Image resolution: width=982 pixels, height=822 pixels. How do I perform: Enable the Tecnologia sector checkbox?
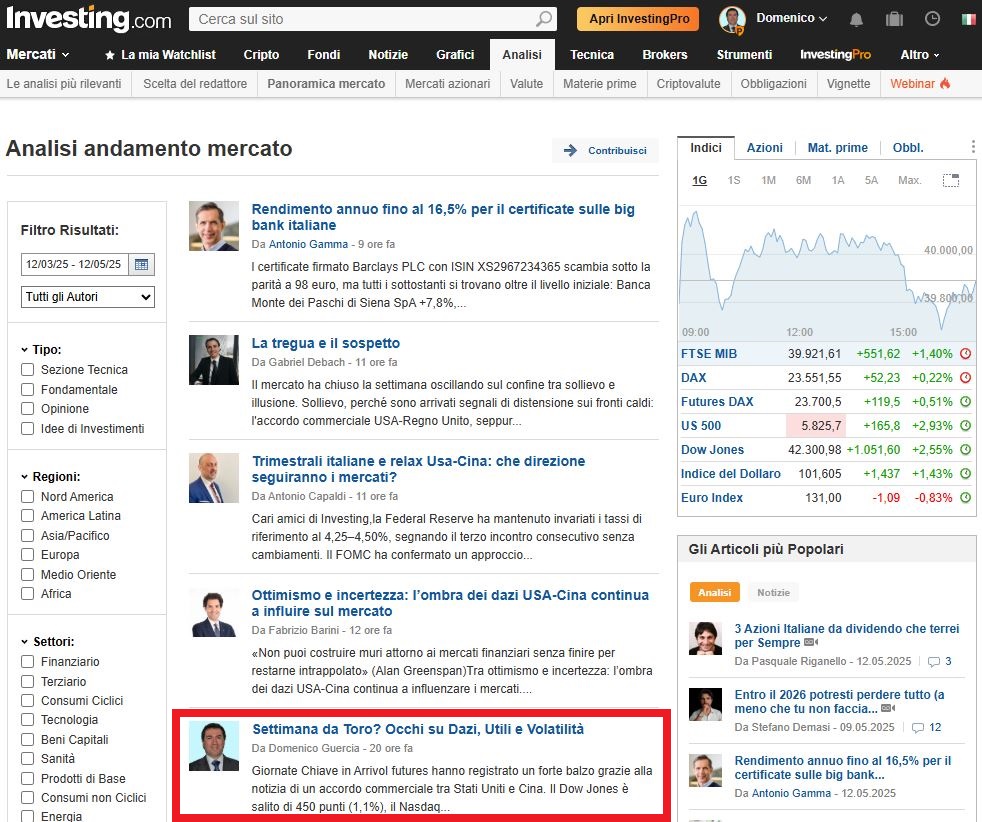(28, 720)
